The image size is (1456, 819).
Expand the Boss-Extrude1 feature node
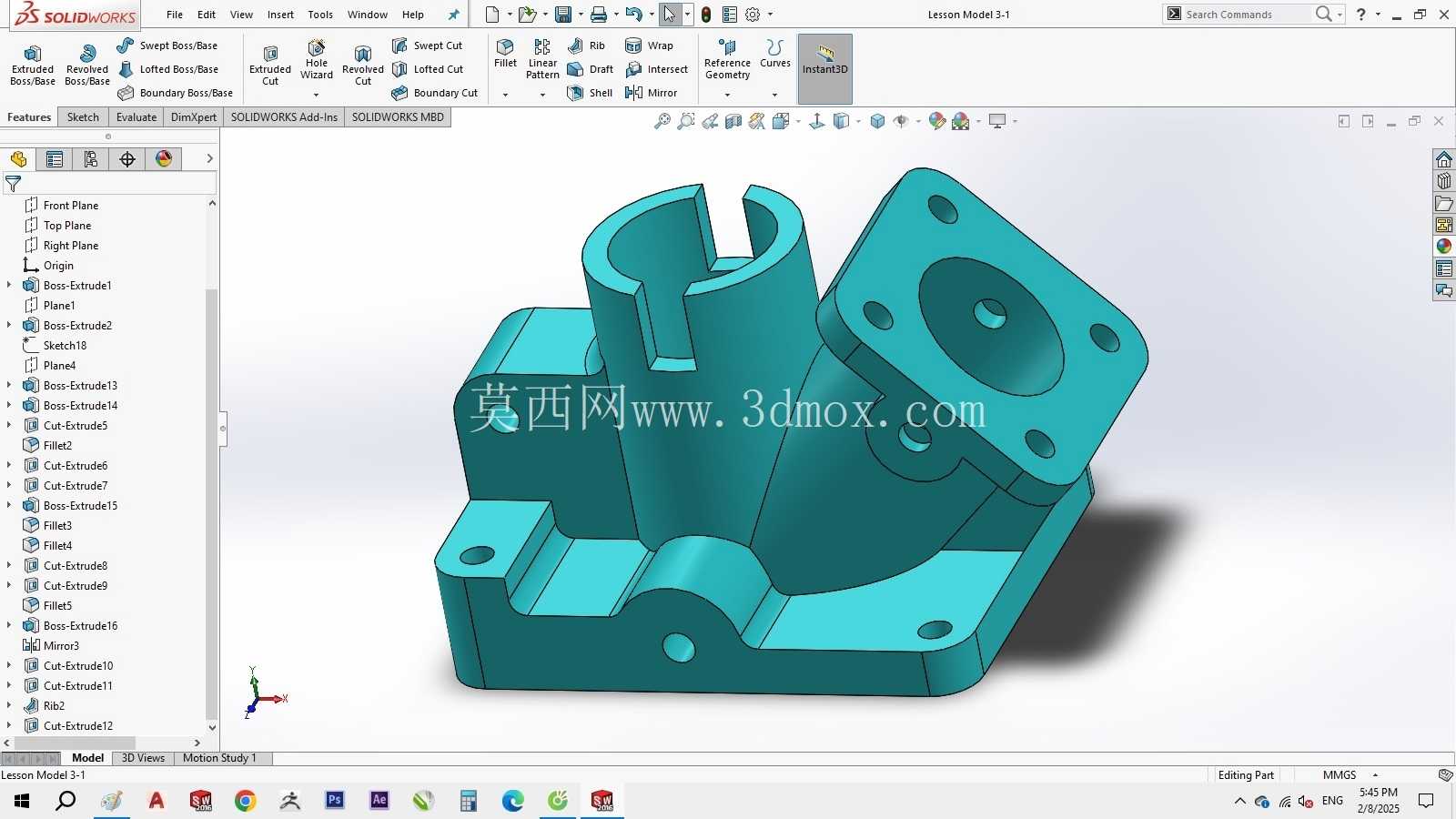tap(10, 285)
